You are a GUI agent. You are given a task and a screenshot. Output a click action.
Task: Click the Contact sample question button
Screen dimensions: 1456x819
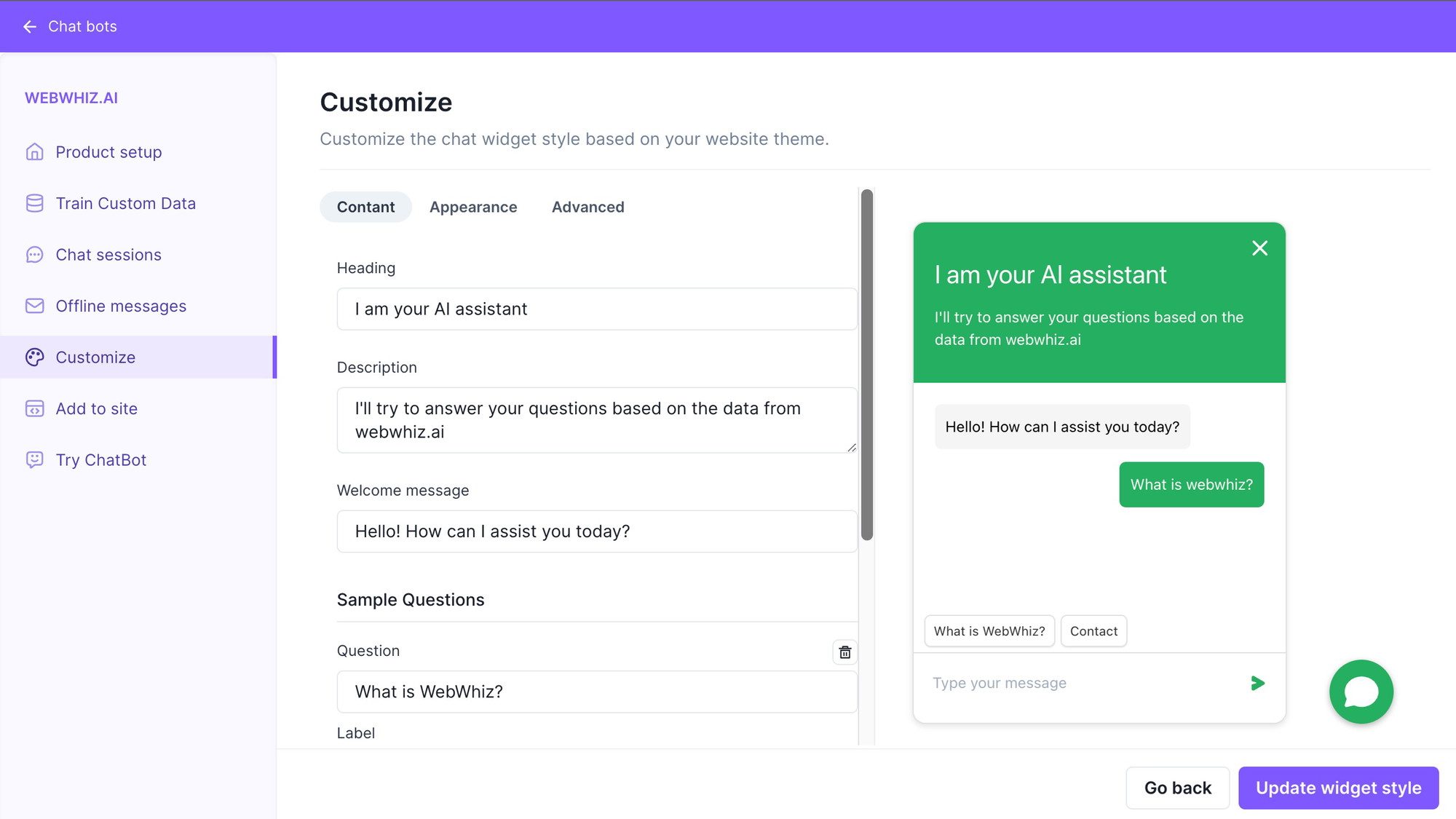[x=1093, y=630]
